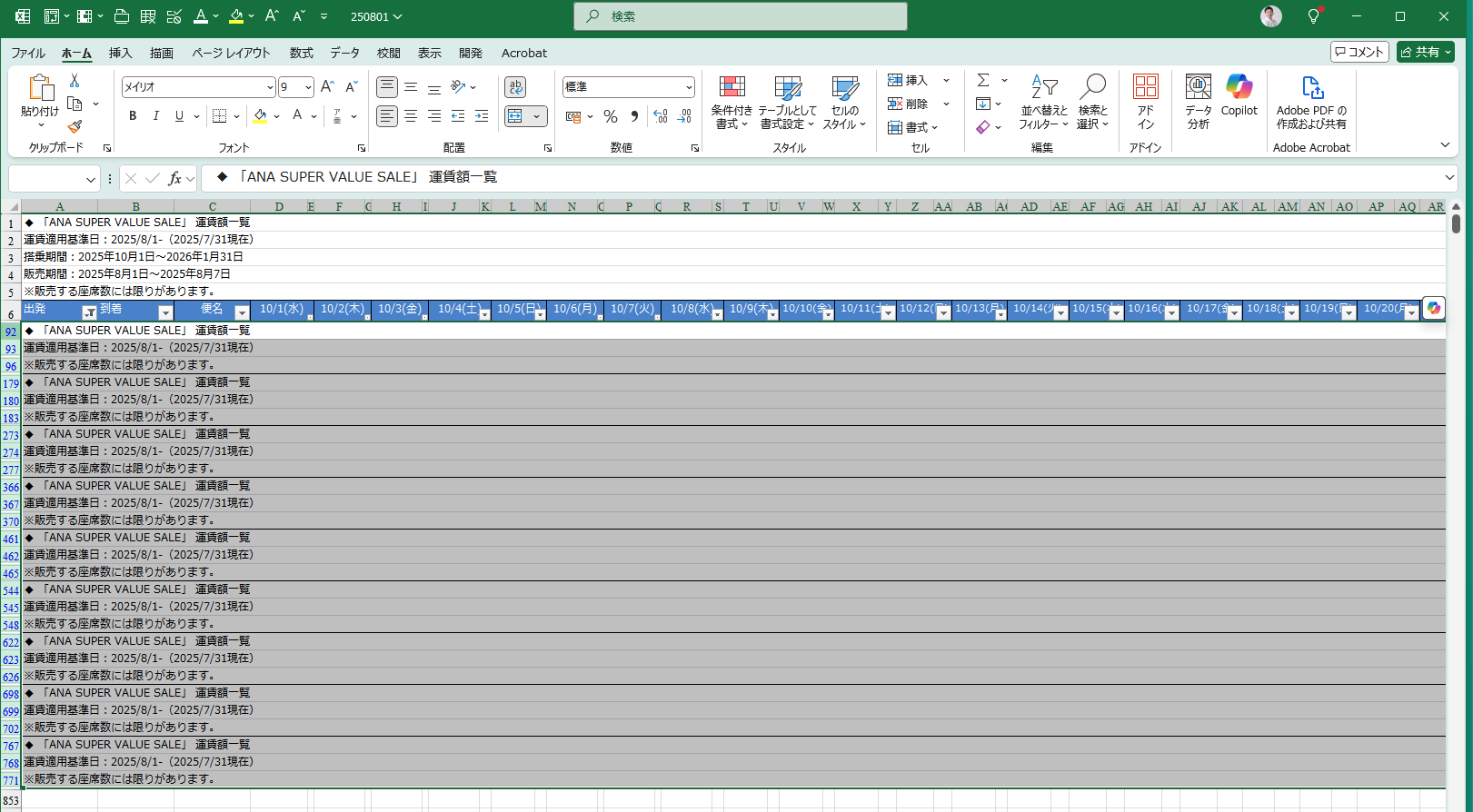Open Format as Table (テーブルとして書式設定)
Image resolution: width=1473 pixels, height=812 pixels.
point(787,102)
